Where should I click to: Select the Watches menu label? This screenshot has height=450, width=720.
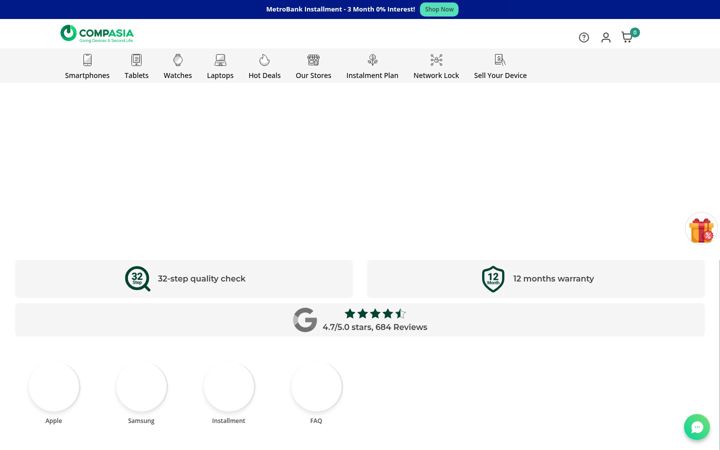coord(178,75)
